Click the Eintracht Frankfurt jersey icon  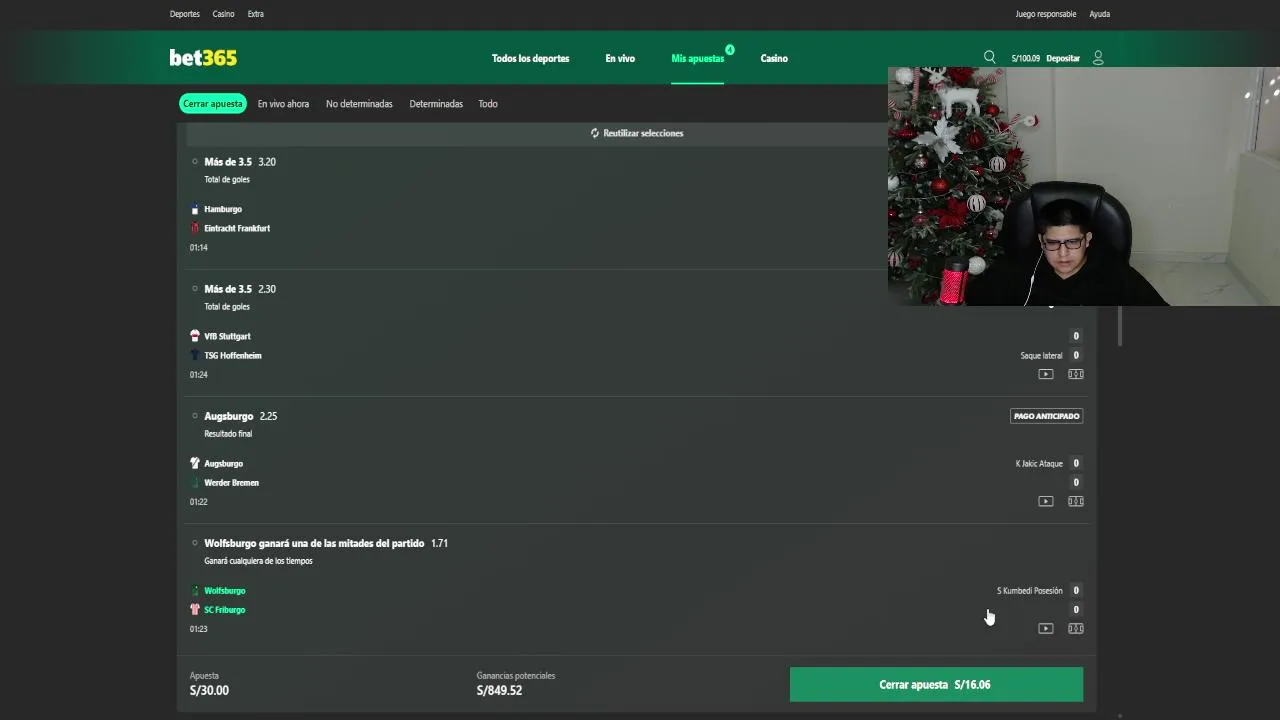(x=195, y=228)
